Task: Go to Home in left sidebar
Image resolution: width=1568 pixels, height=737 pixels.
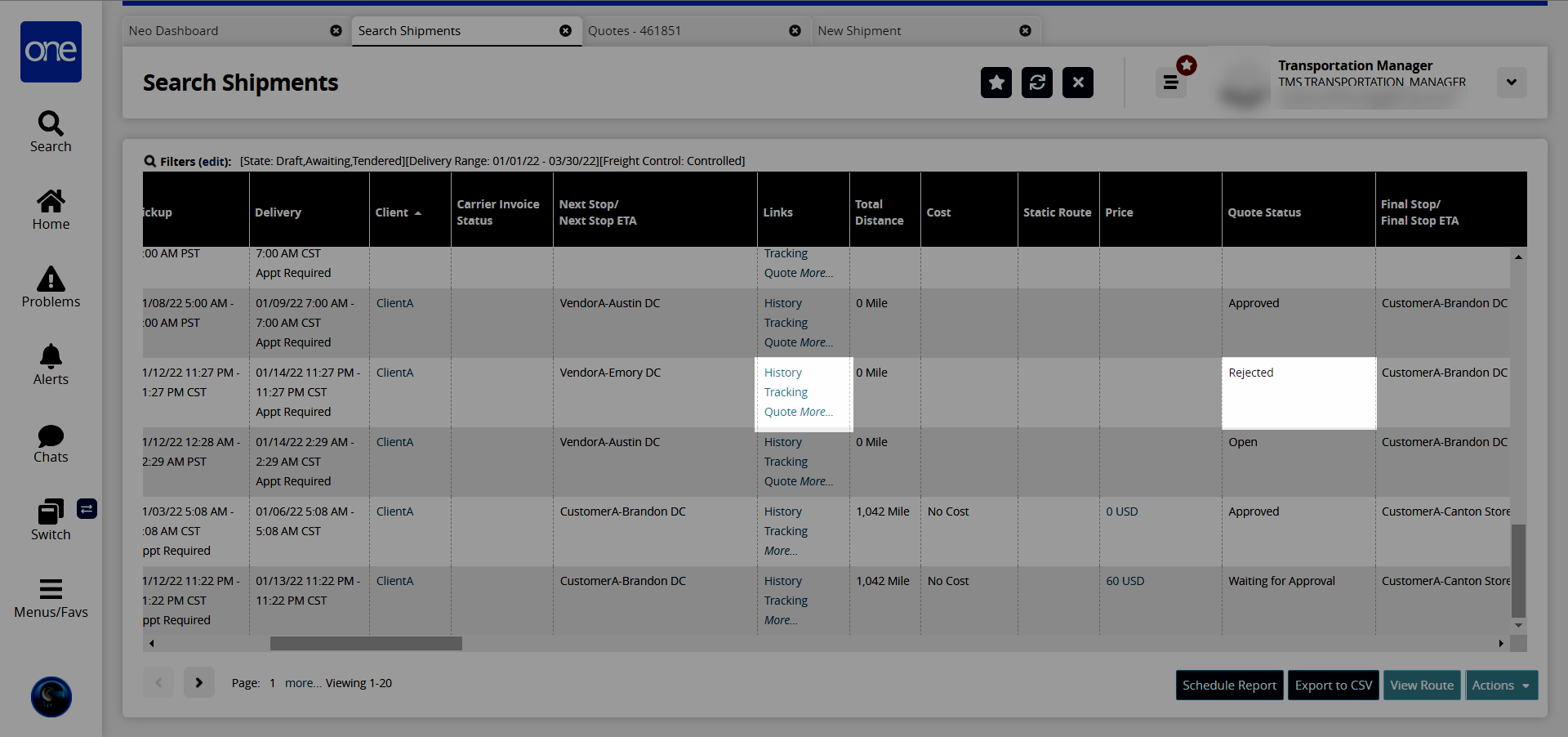Action: pos(51,202)
